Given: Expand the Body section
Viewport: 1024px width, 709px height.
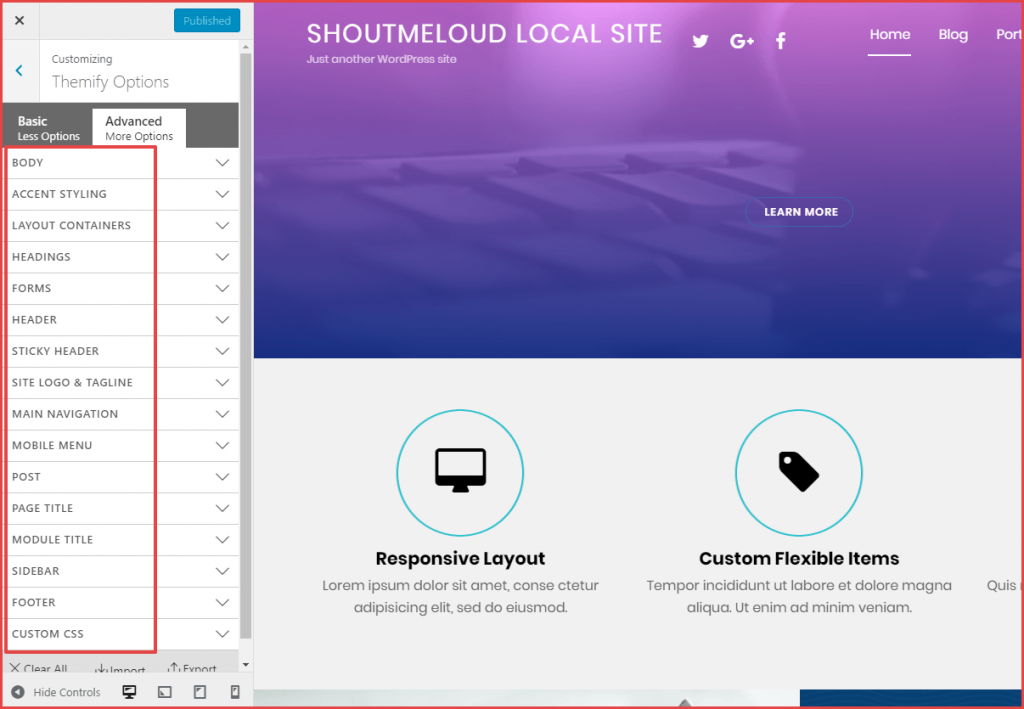Looking at the screenshot, I should click(121, 163).
